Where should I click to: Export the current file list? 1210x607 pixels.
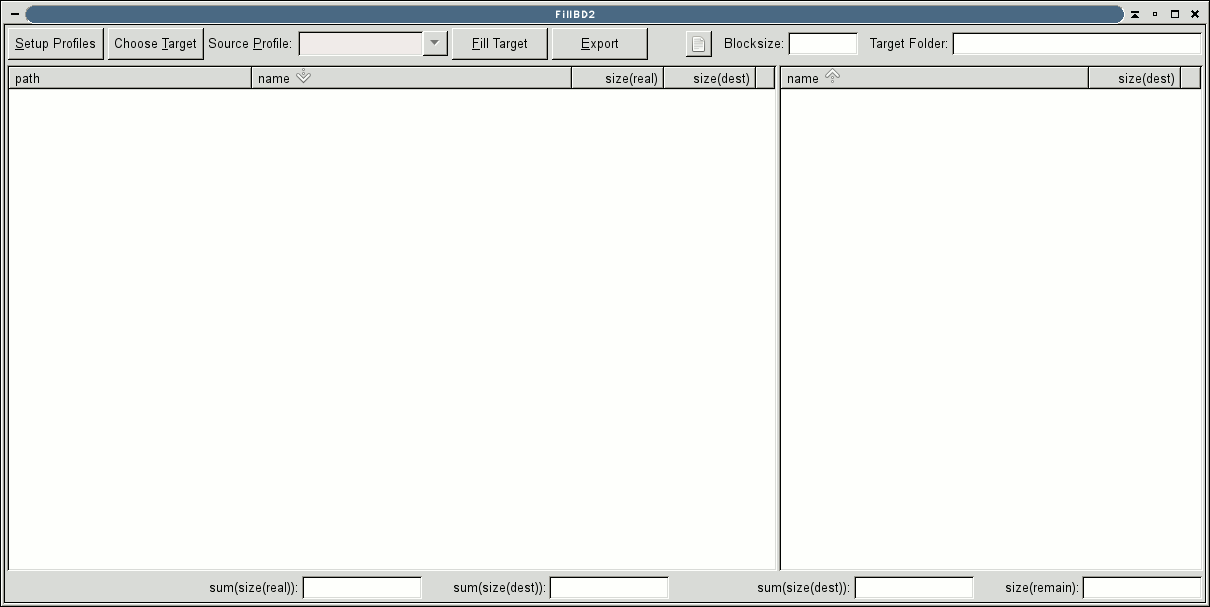(x=599, y=43)
